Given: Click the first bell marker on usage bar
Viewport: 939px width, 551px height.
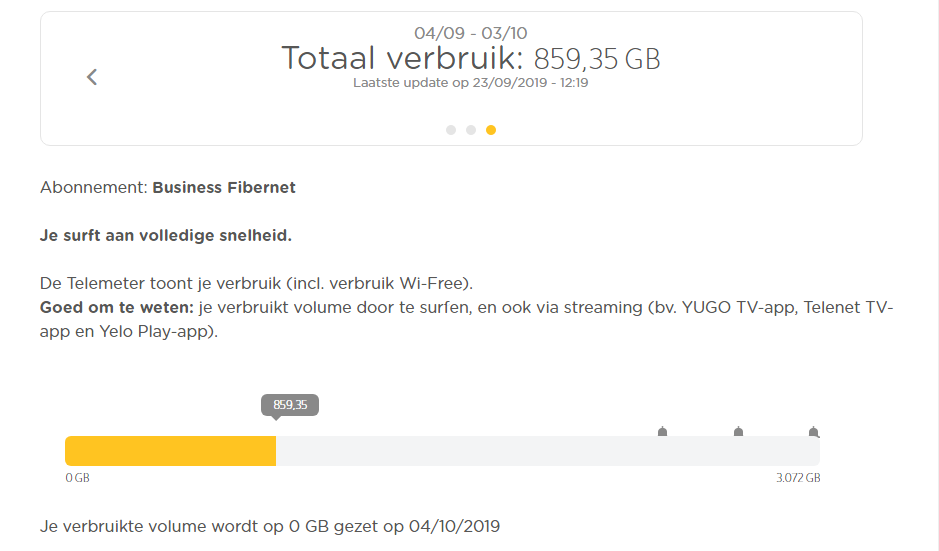Looking at the screenshot, I should click(662, 432).
